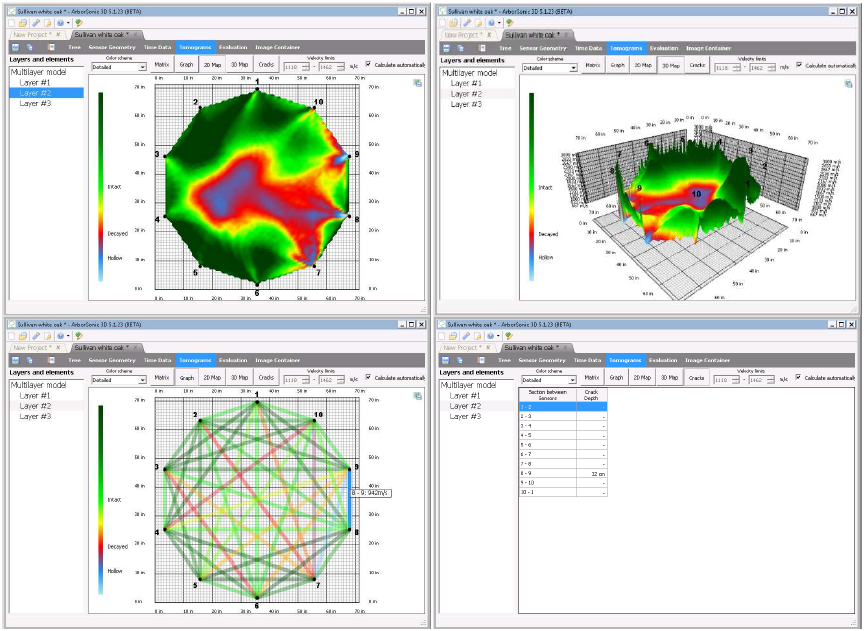Click the copy icon on the 3D map view
The width and height of the screenshot is (865, 631).
click(x=847, y=84)
